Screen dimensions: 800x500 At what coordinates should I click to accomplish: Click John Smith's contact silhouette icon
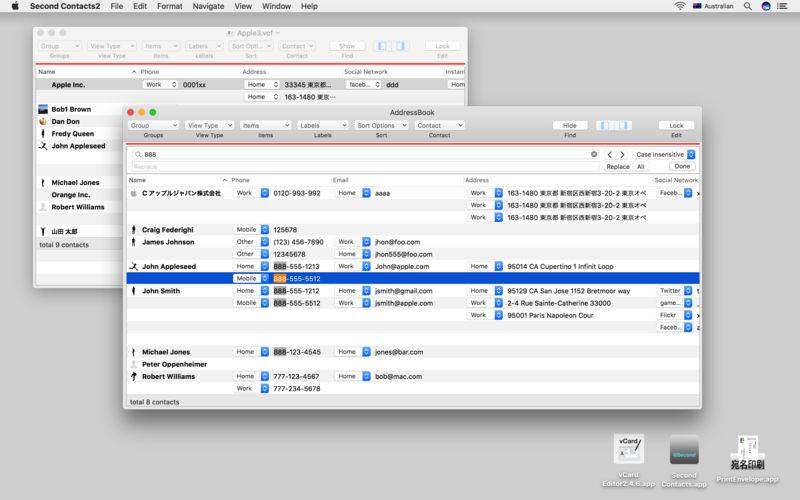(134, 291)
